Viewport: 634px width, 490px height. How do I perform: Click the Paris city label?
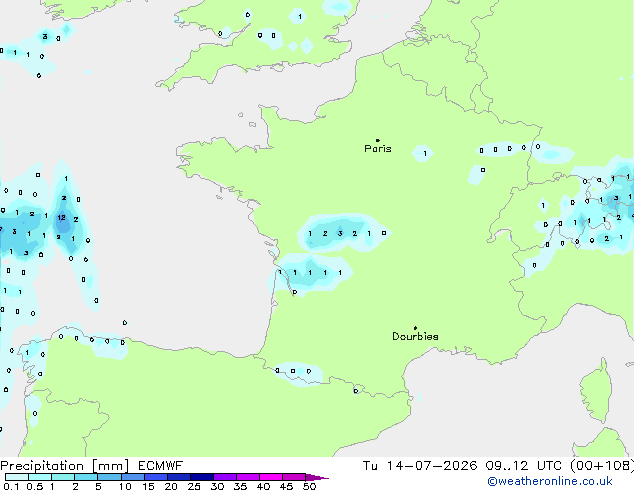tap(378, 149)
